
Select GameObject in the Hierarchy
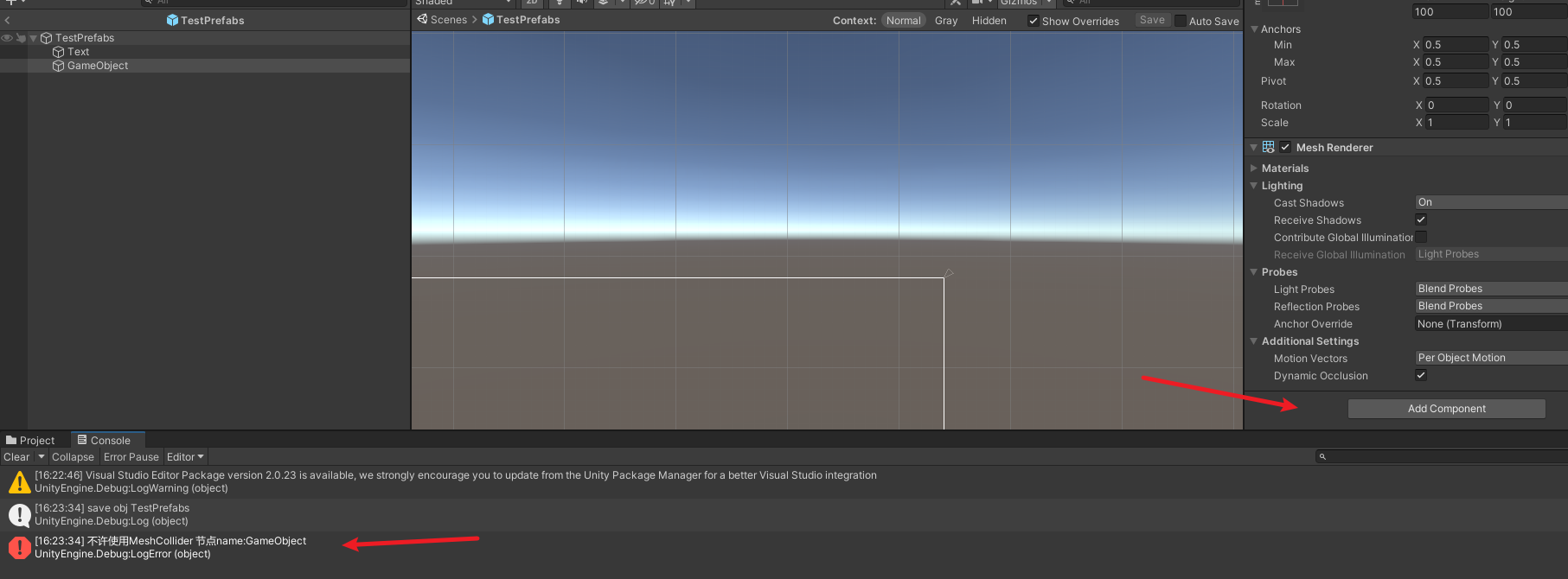[x=98, y=66]
